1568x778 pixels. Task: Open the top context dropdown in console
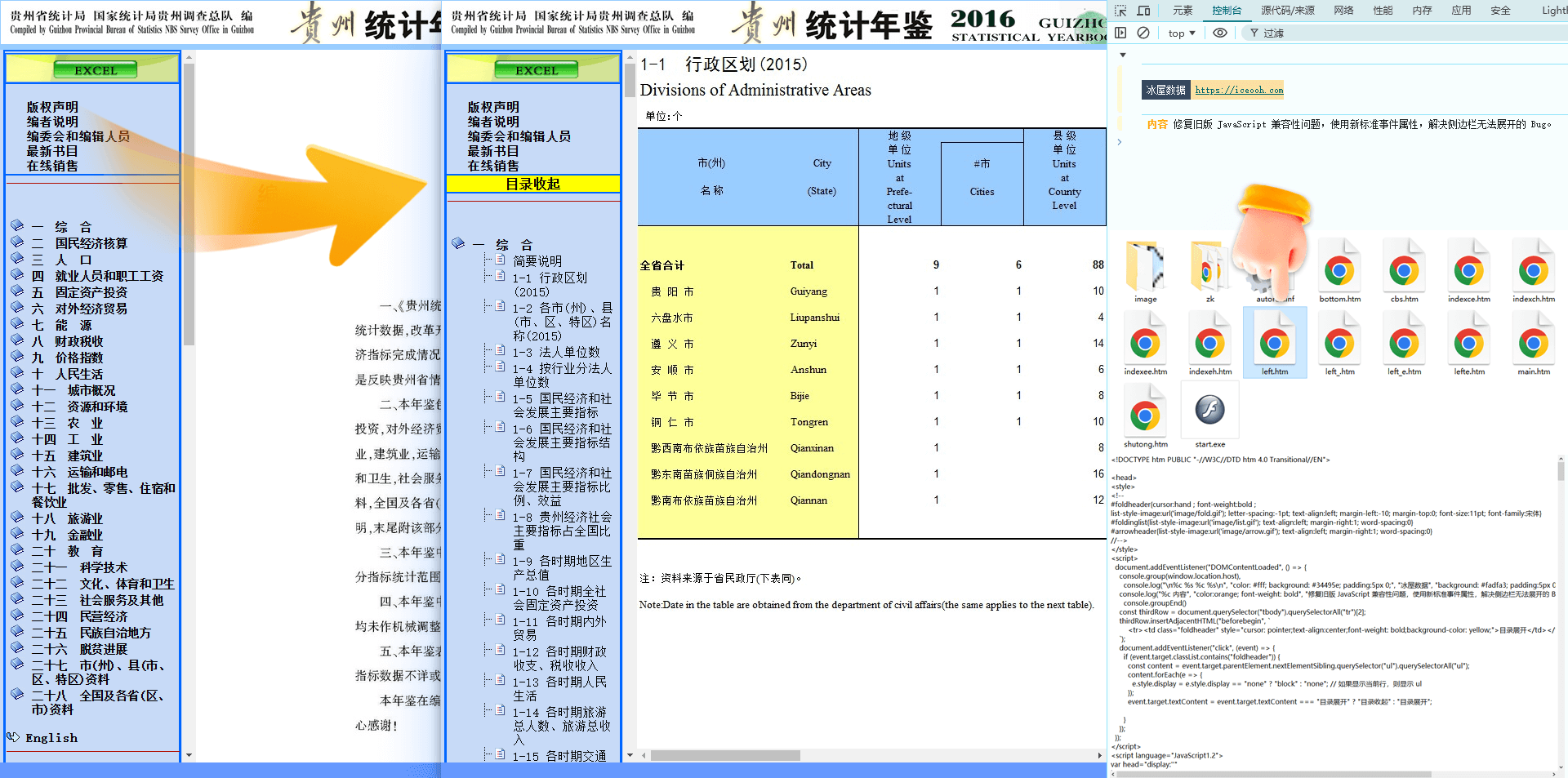pyautogui.click(x=1181, y=33)
